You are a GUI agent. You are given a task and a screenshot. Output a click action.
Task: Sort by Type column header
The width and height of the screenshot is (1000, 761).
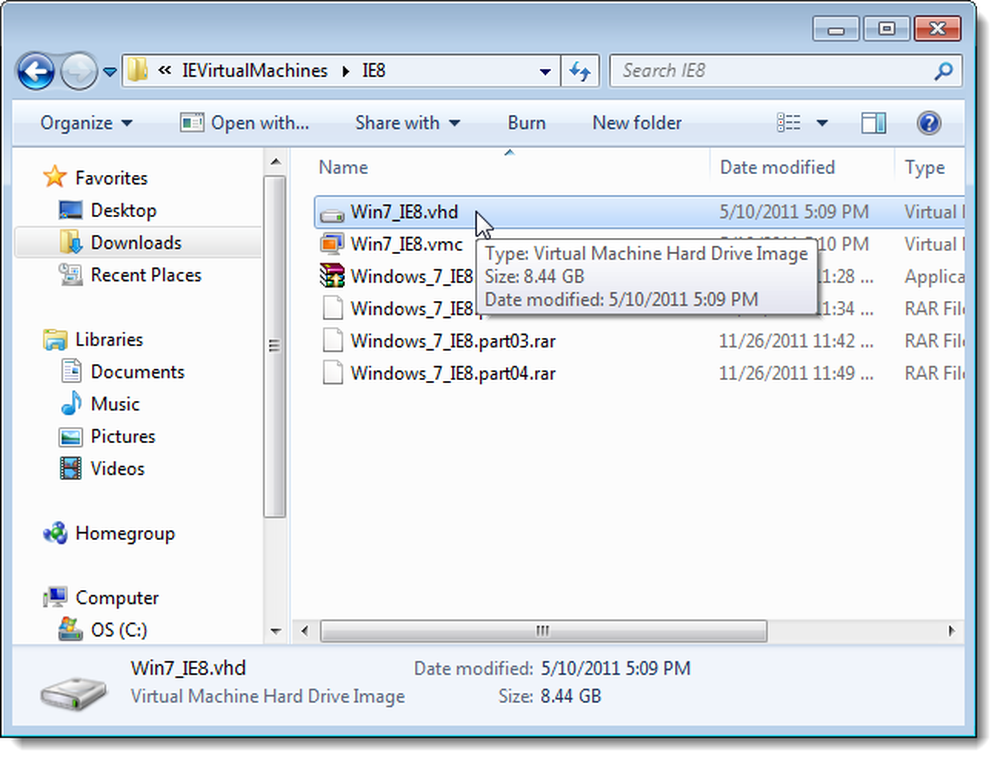(925, 167)
